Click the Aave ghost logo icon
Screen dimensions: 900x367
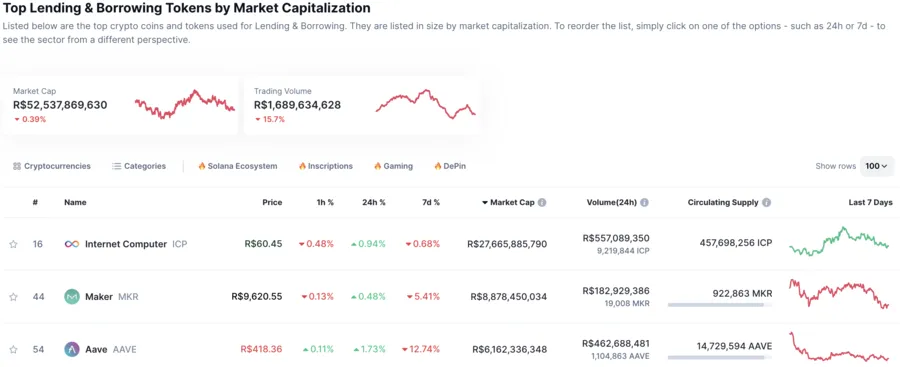[x=72, y=349]
